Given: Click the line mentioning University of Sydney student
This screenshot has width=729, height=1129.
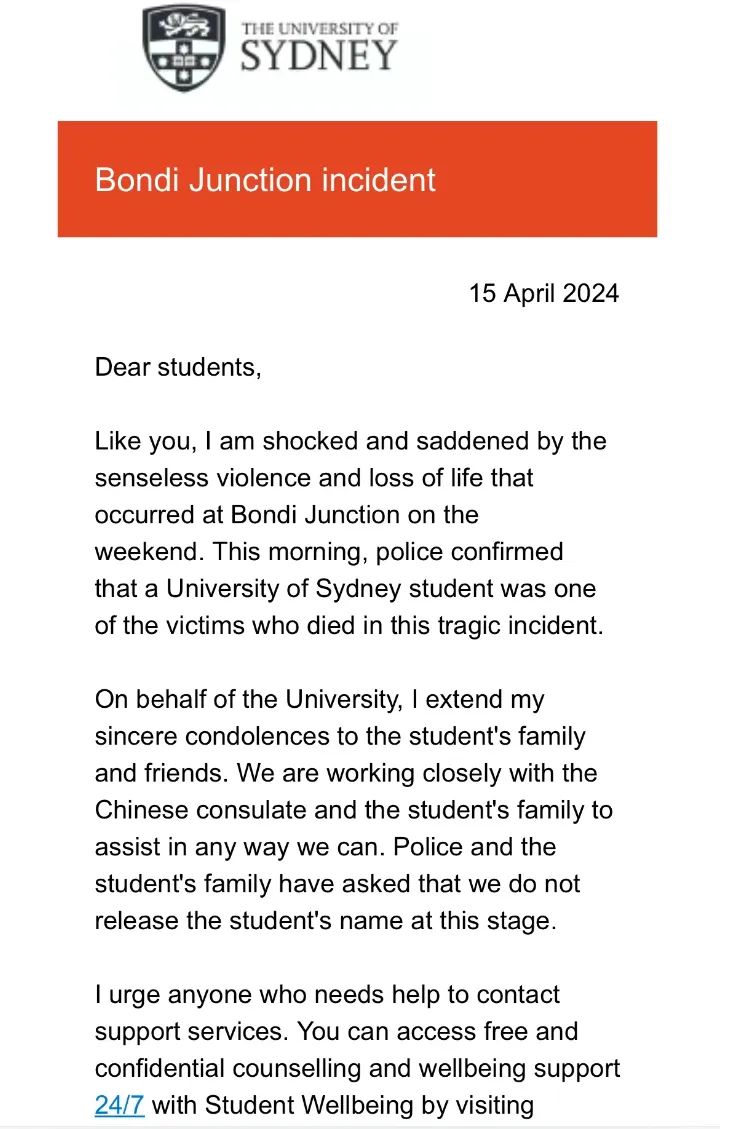Looking at the screenshot, I should tap(346, 588).
